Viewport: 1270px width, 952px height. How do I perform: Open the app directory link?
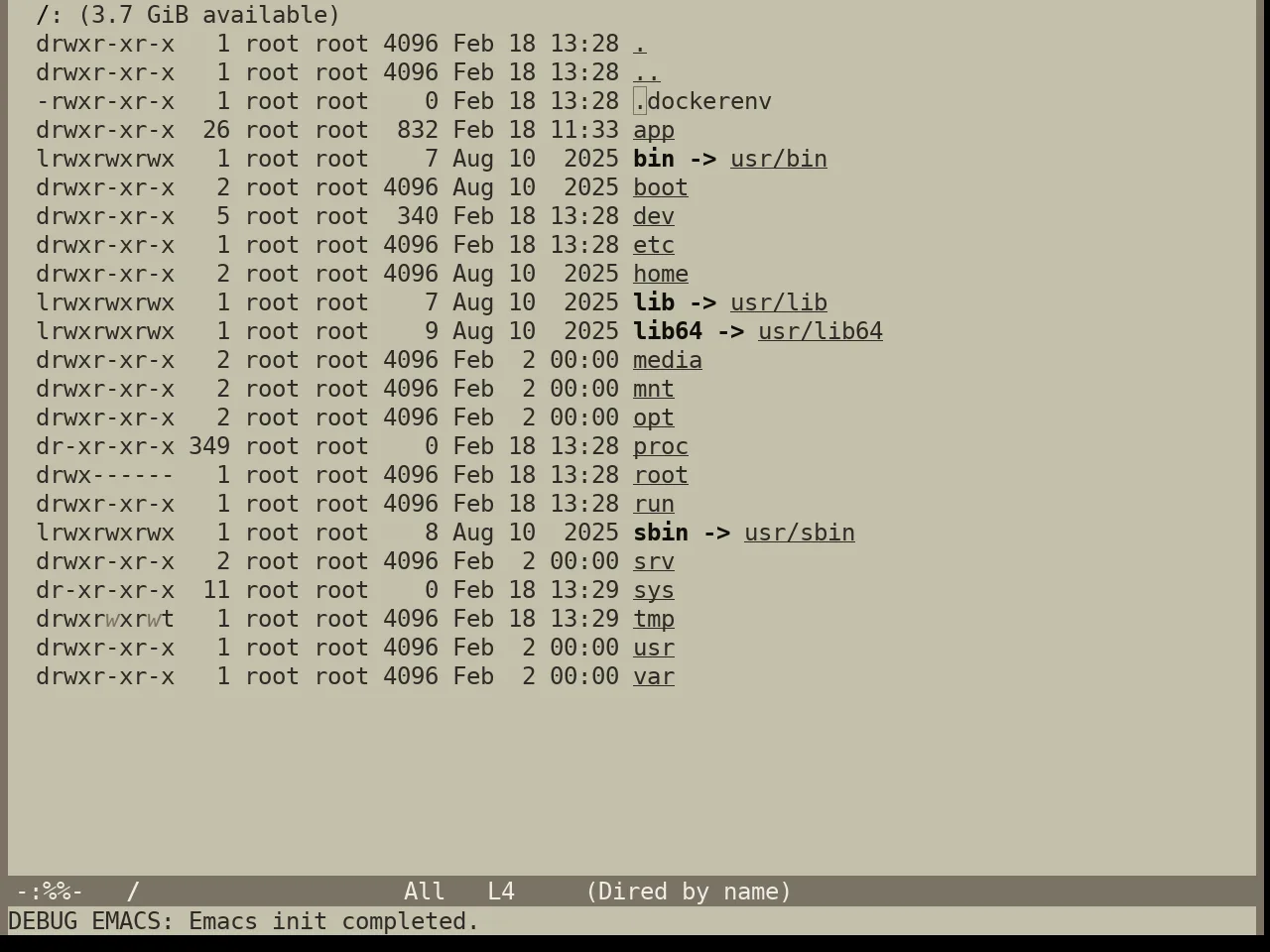[x=654, y=130]
